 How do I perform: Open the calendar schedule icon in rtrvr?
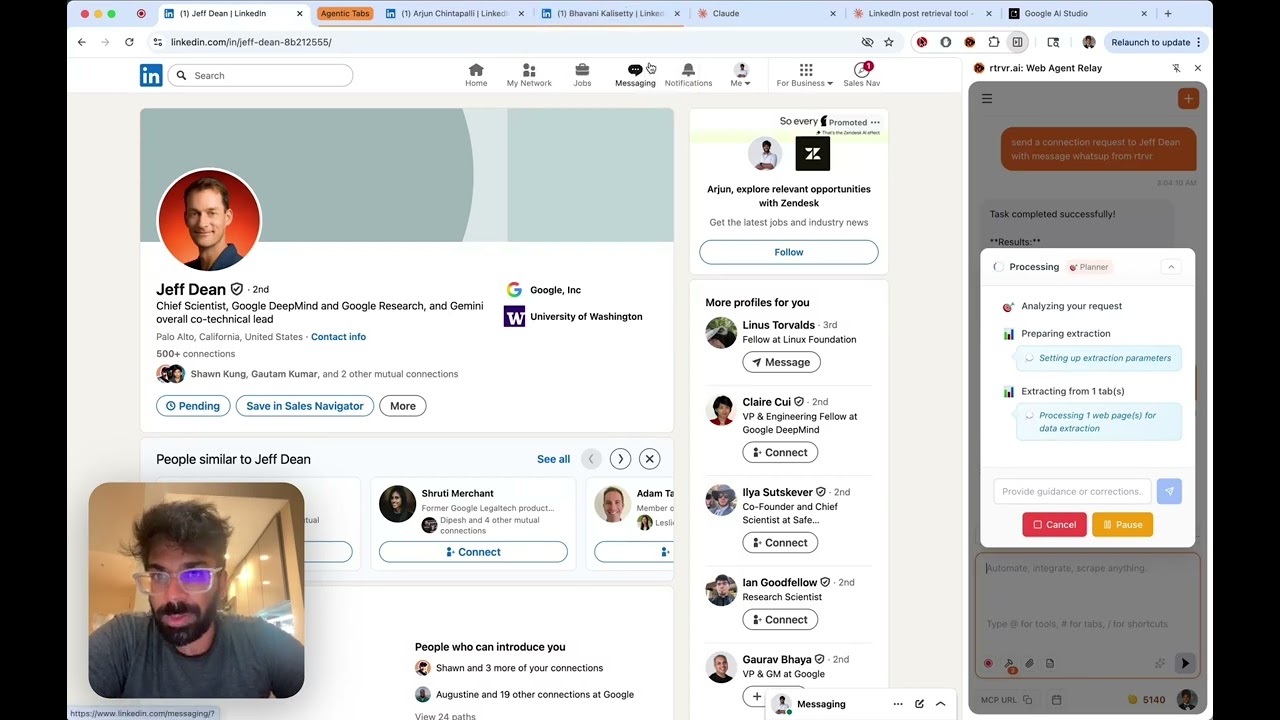(x=1056, y=700)
